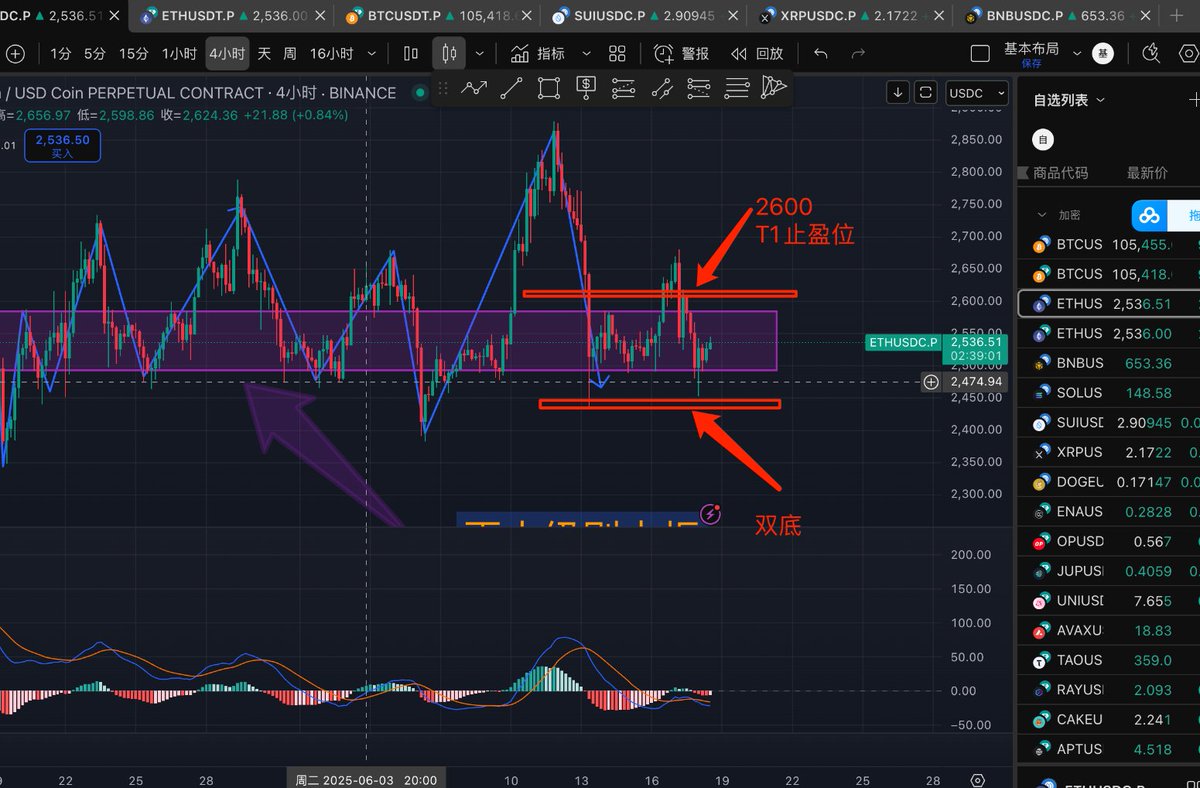Screen dimensions: 1200x788
Task: Select the SOLUS 148.58 watchlist row
Action: [x=1110, y=393]
